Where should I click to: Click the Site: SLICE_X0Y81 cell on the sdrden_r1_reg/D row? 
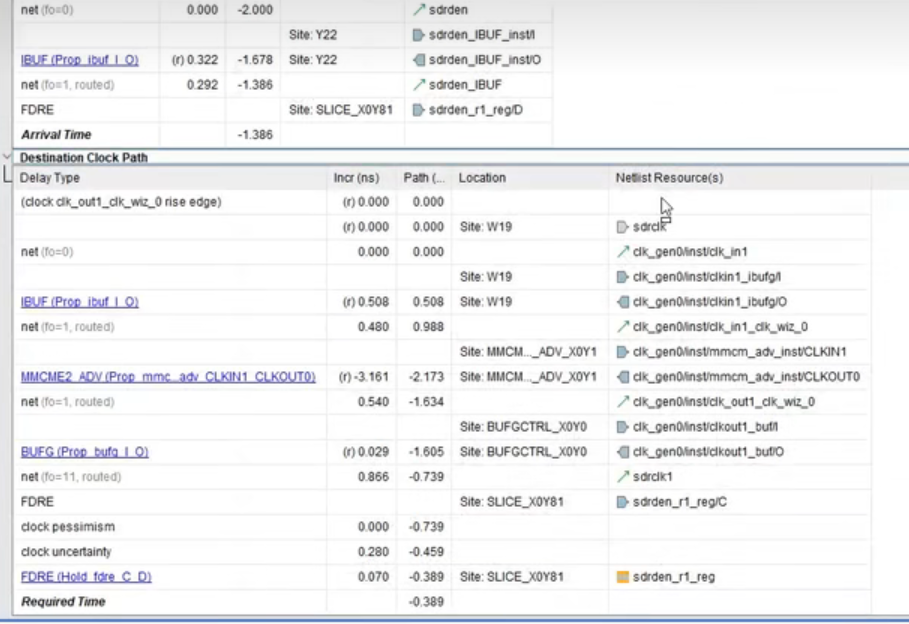click(x=341, y=110)
